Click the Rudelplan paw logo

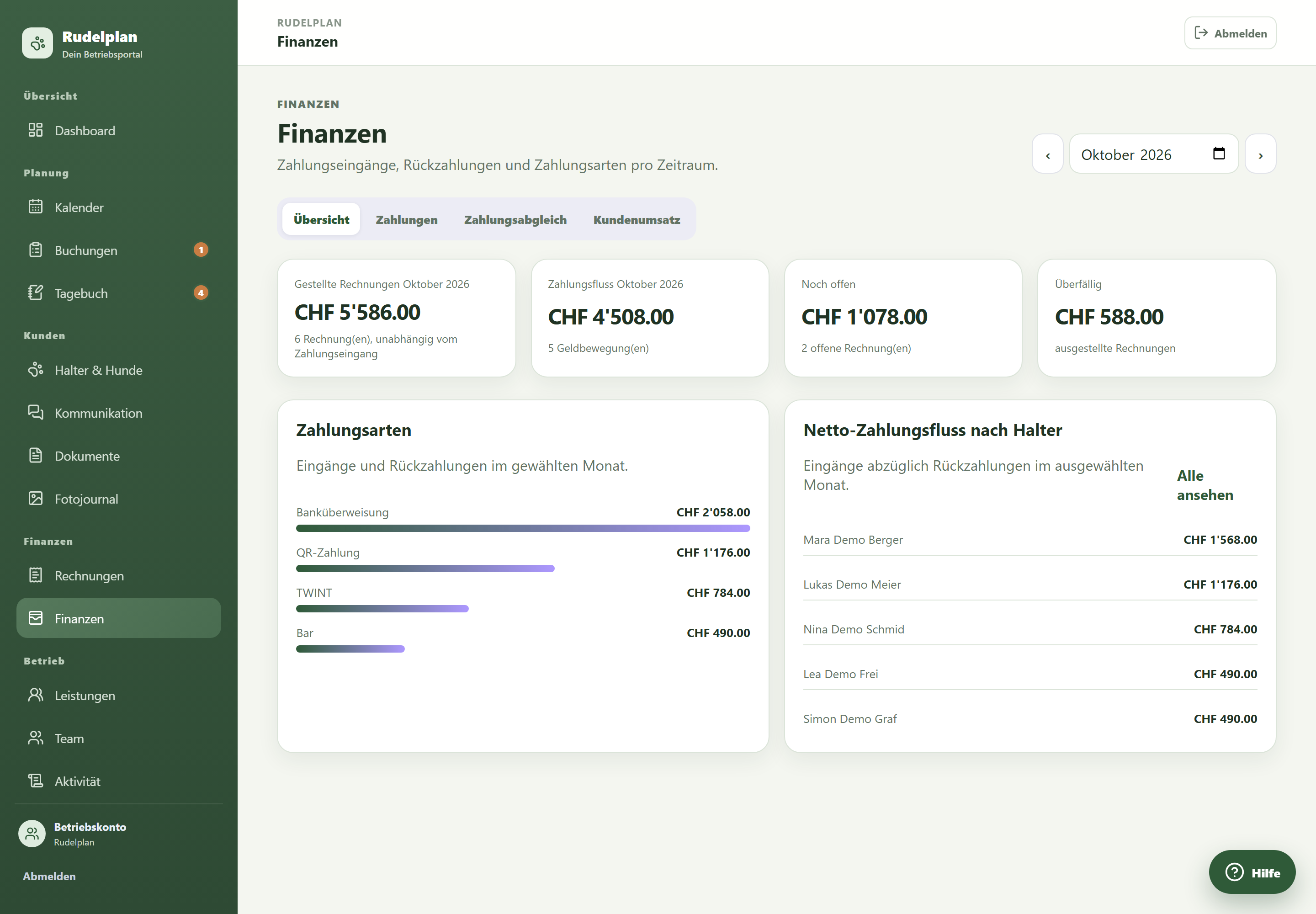(37, 43)
